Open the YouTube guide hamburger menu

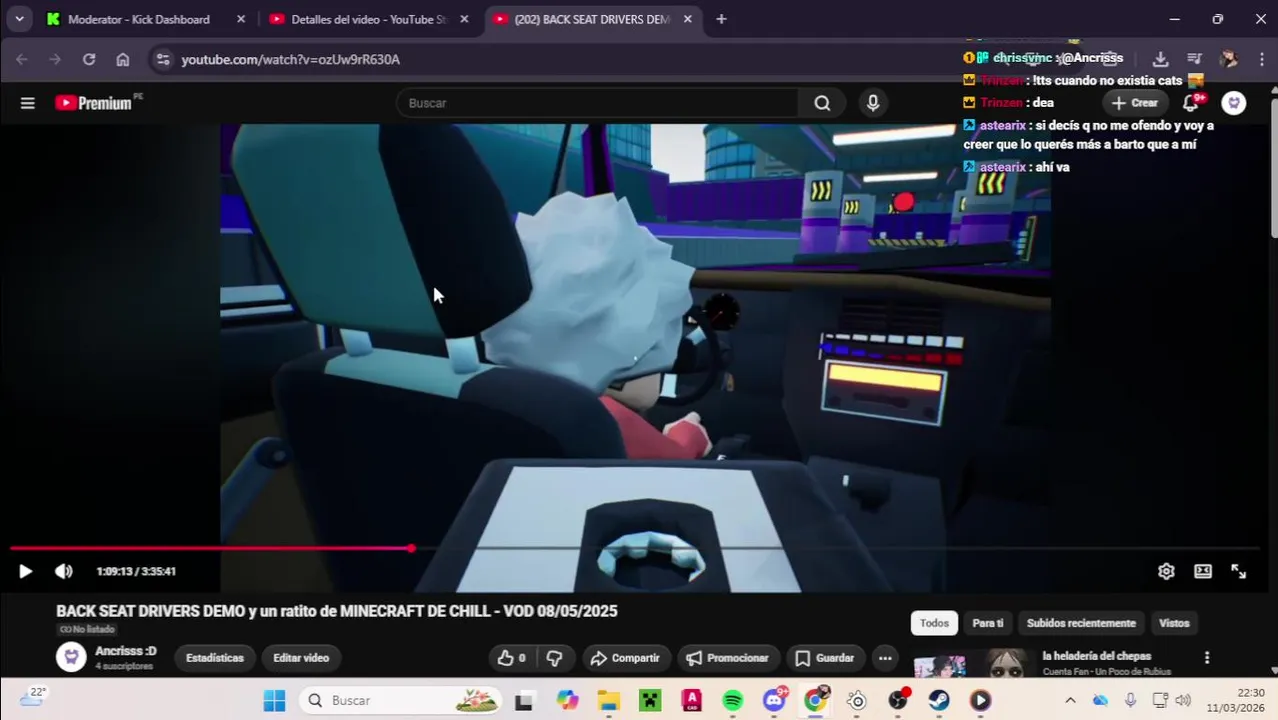click(x=28, y=103)
